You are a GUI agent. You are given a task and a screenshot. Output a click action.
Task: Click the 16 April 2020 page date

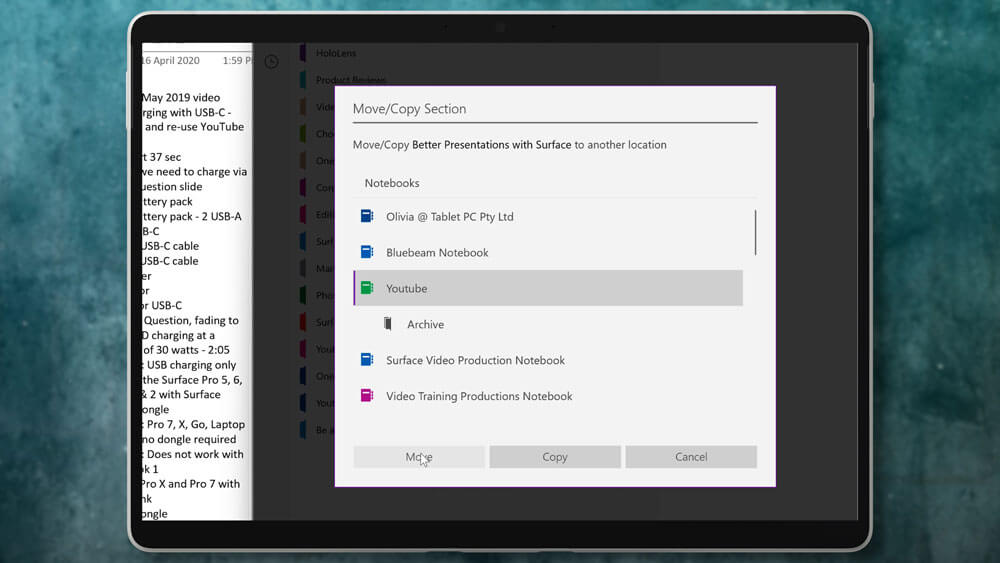[171, 61]
